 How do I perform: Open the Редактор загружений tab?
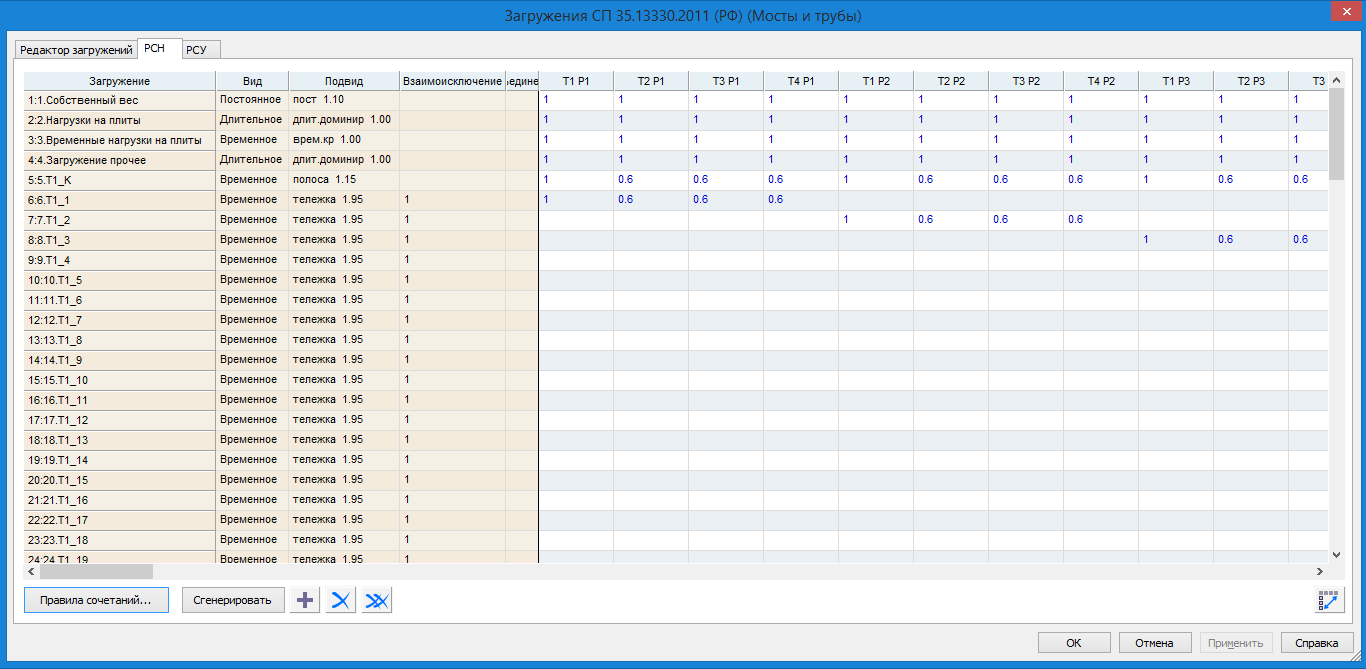click(x=76, y=50)
